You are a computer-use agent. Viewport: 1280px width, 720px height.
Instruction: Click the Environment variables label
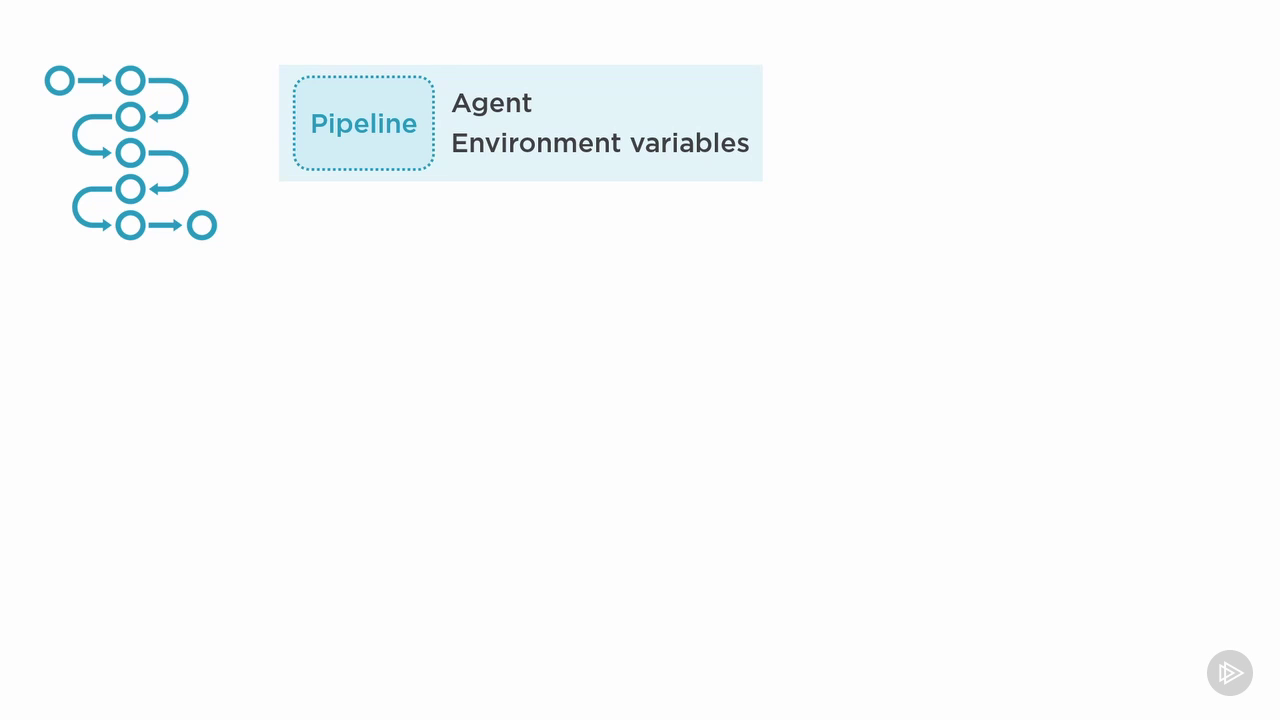(x=600, y=143)
